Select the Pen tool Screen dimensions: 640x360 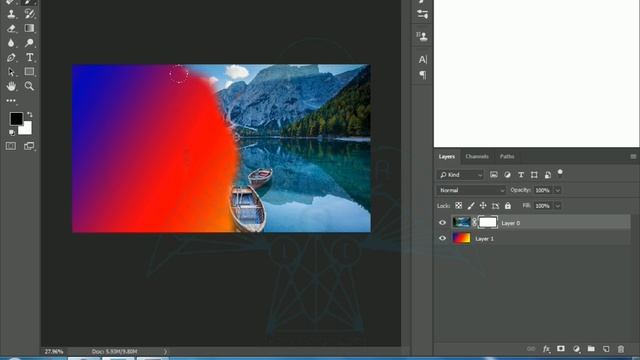(11, 58)
